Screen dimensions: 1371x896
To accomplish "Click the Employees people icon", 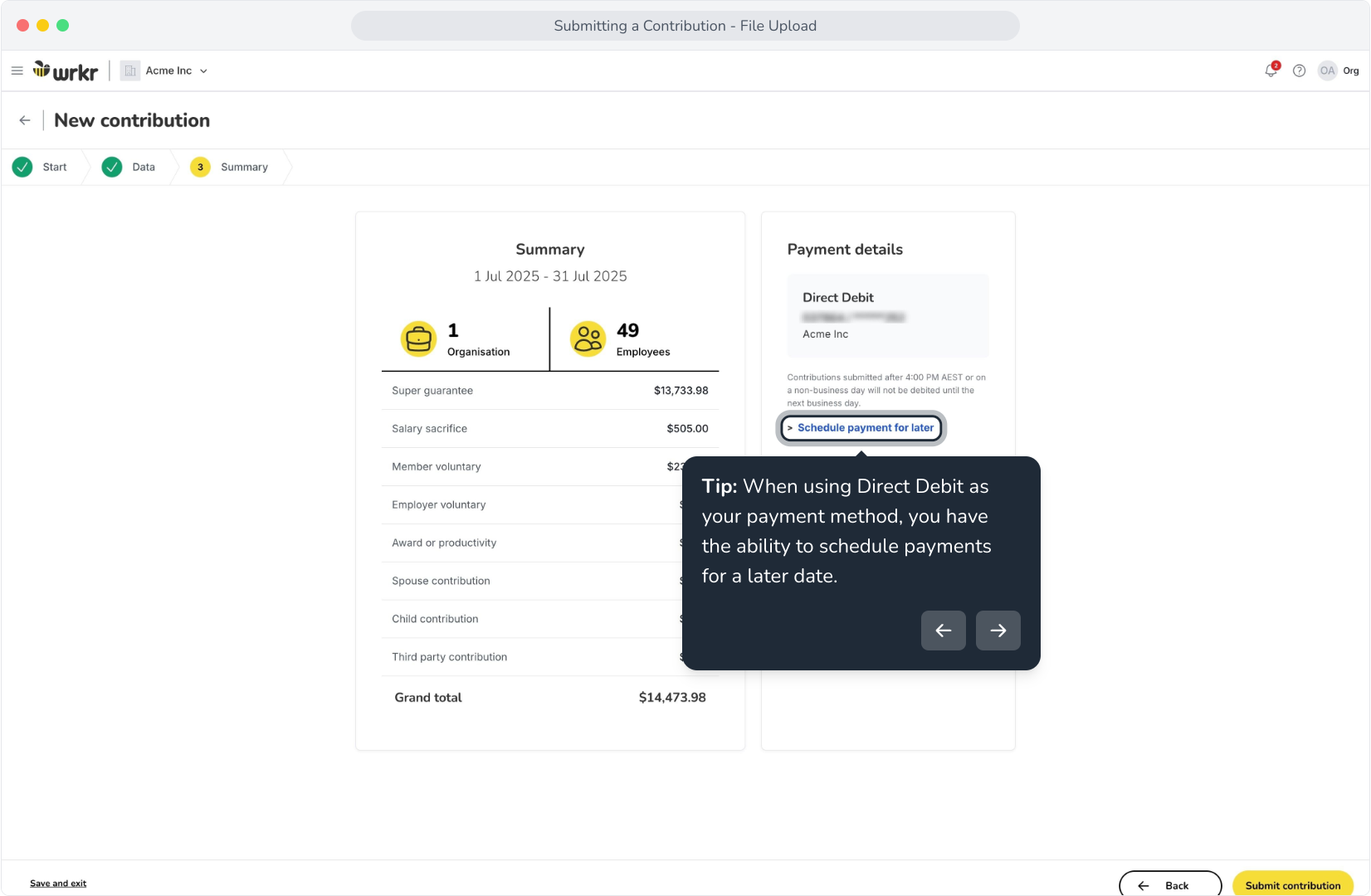I will (x=588, y=338).
